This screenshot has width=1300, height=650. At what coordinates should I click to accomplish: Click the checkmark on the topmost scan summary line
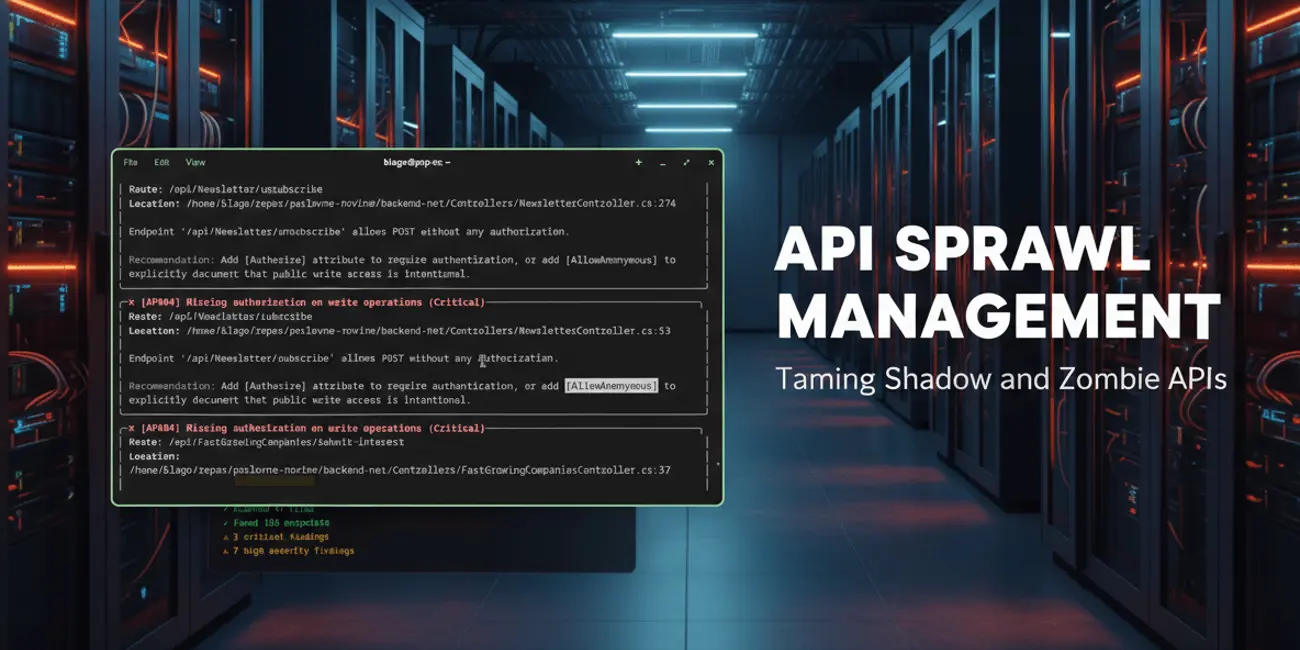pos(224,508)
